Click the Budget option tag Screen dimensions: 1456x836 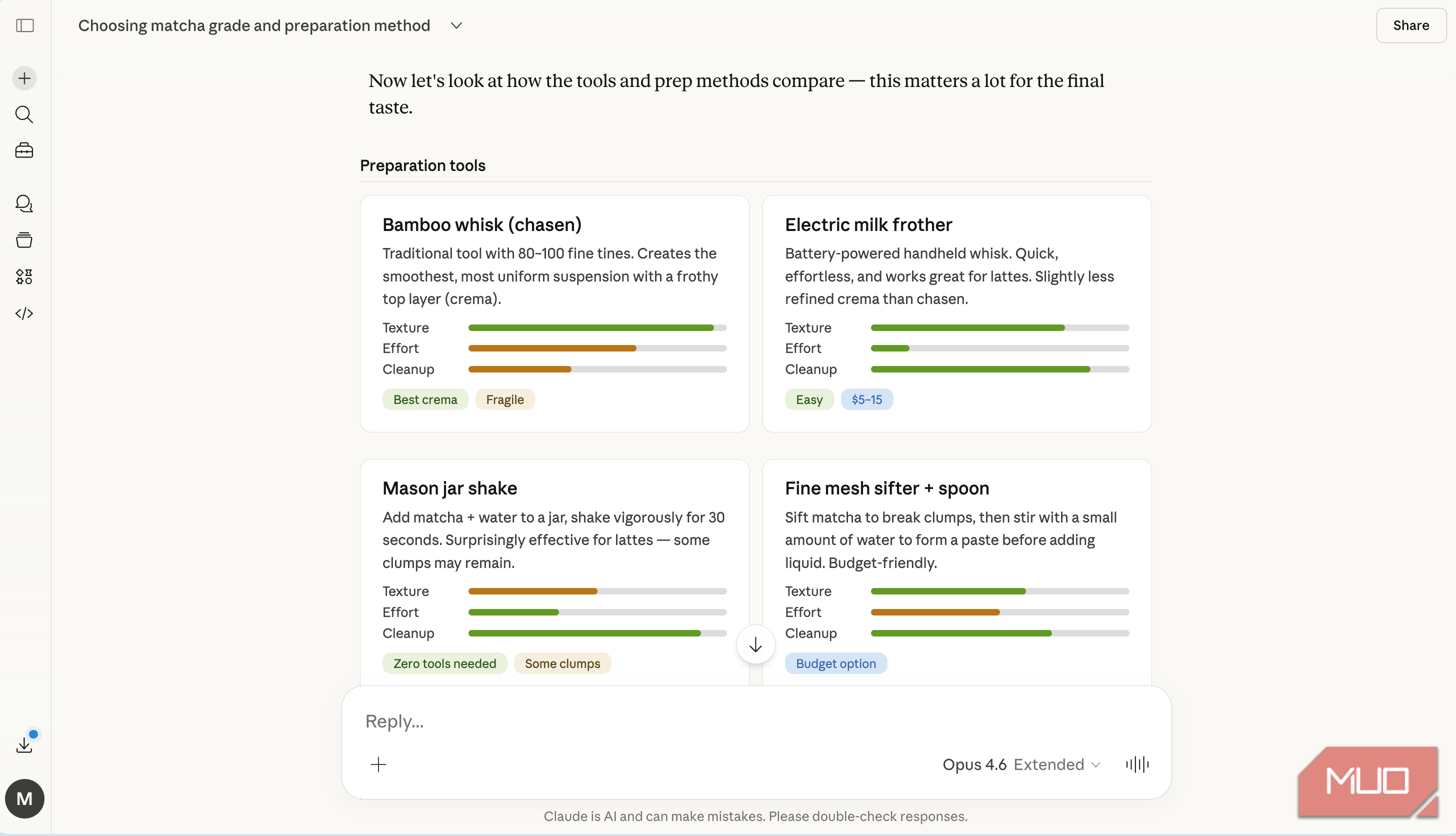(835, 663)
